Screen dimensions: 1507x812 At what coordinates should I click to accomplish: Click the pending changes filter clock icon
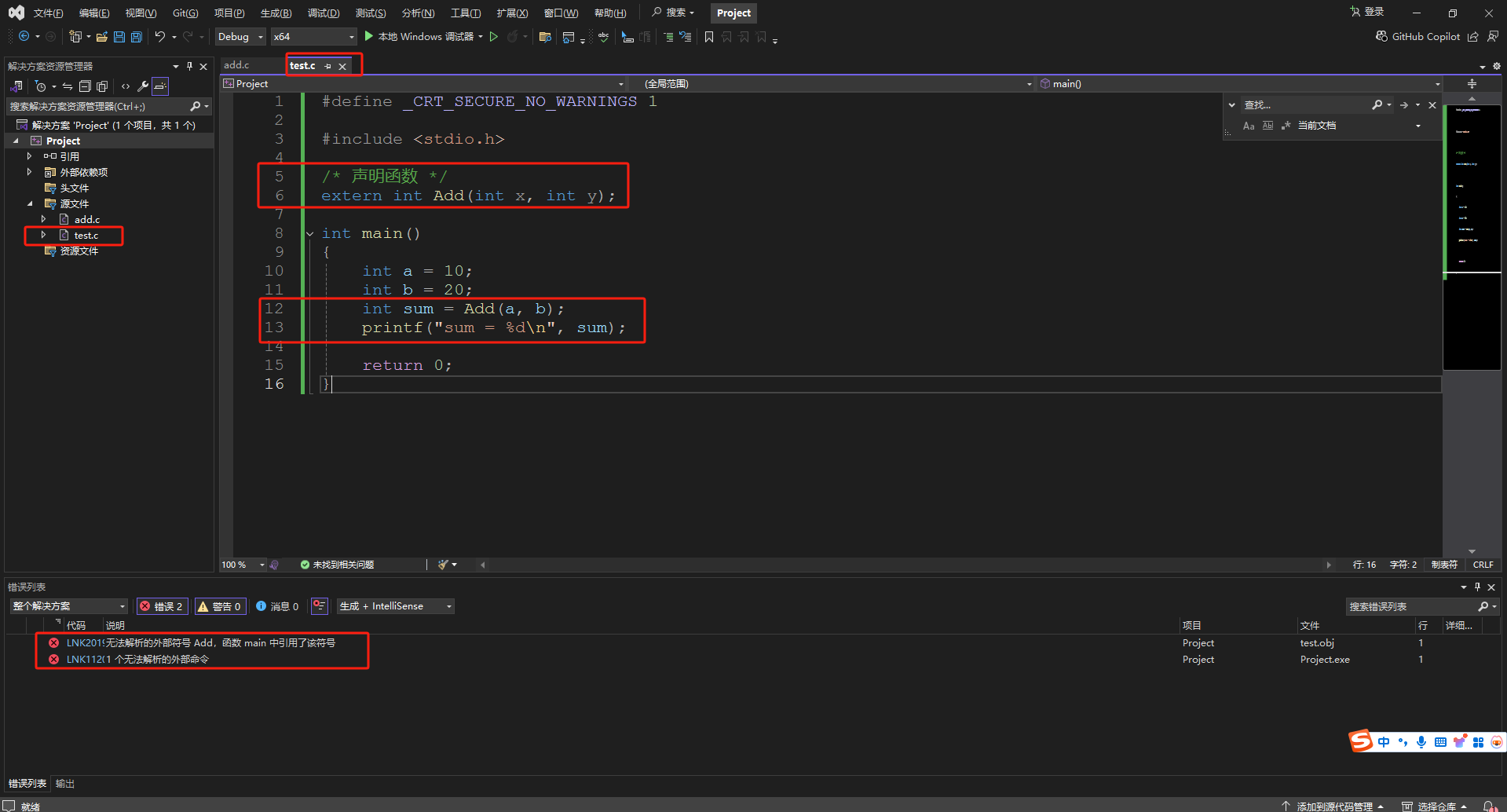[41, 86]
